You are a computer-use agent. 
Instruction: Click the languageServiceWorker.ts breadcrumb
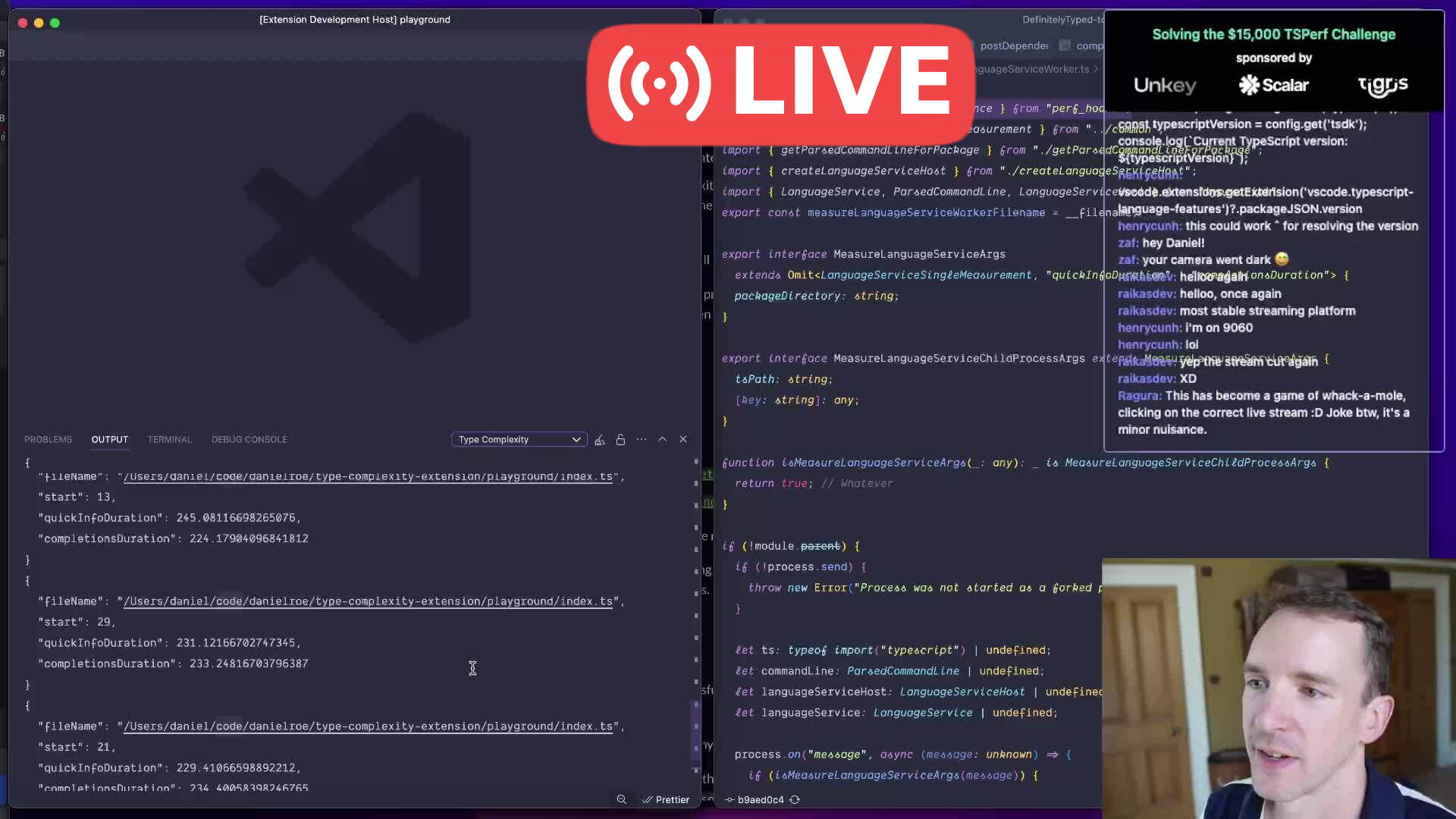coord(1031,69)
